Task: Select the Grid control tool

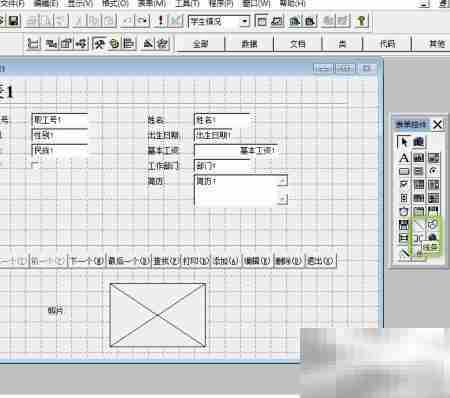Action: (x=419, y=198)
